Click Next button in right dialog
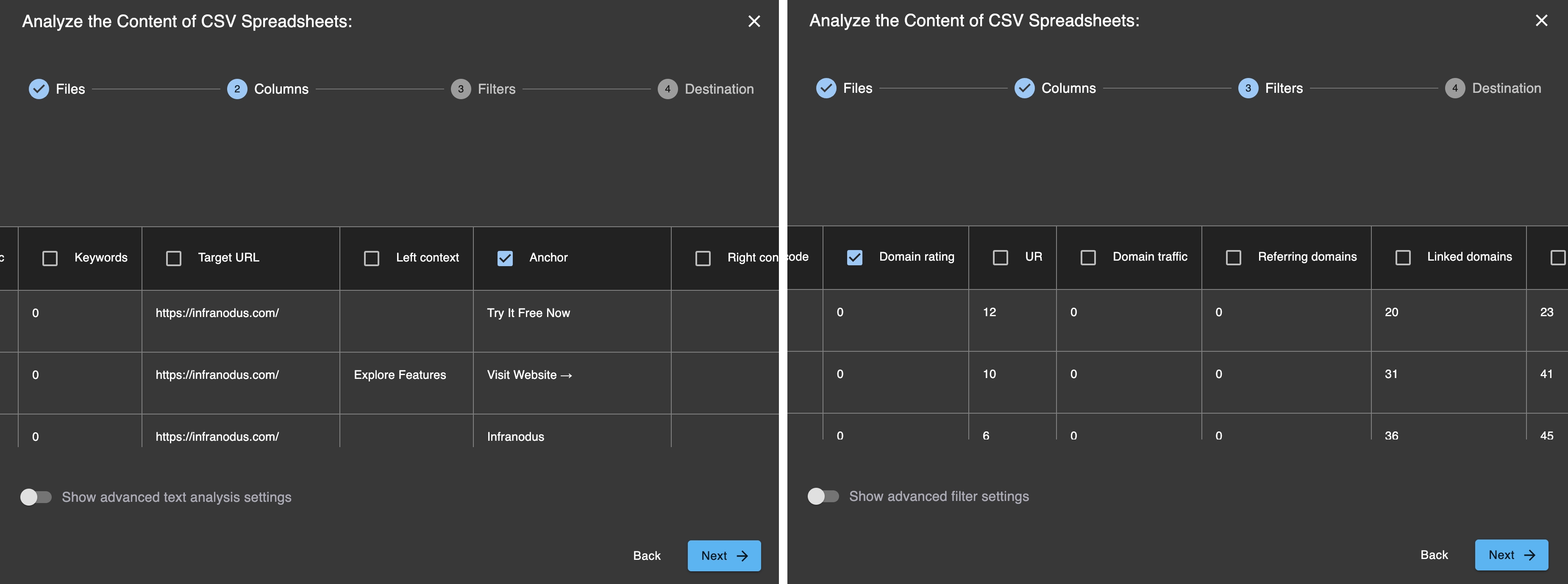1568x584 pixels. click(x=1511, y=555)
